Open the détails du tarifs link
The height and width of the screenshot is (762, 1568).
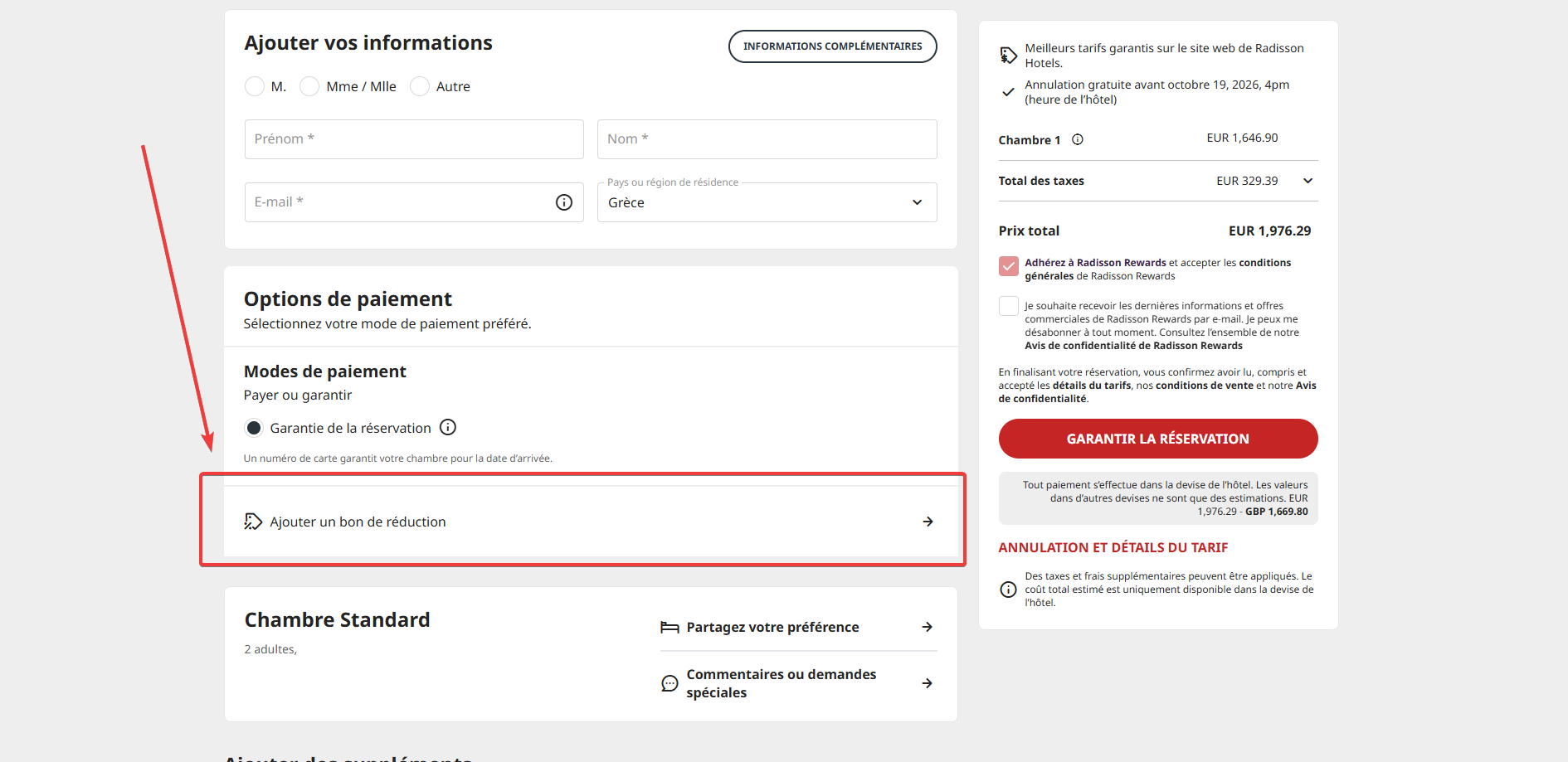[1092, 386]
